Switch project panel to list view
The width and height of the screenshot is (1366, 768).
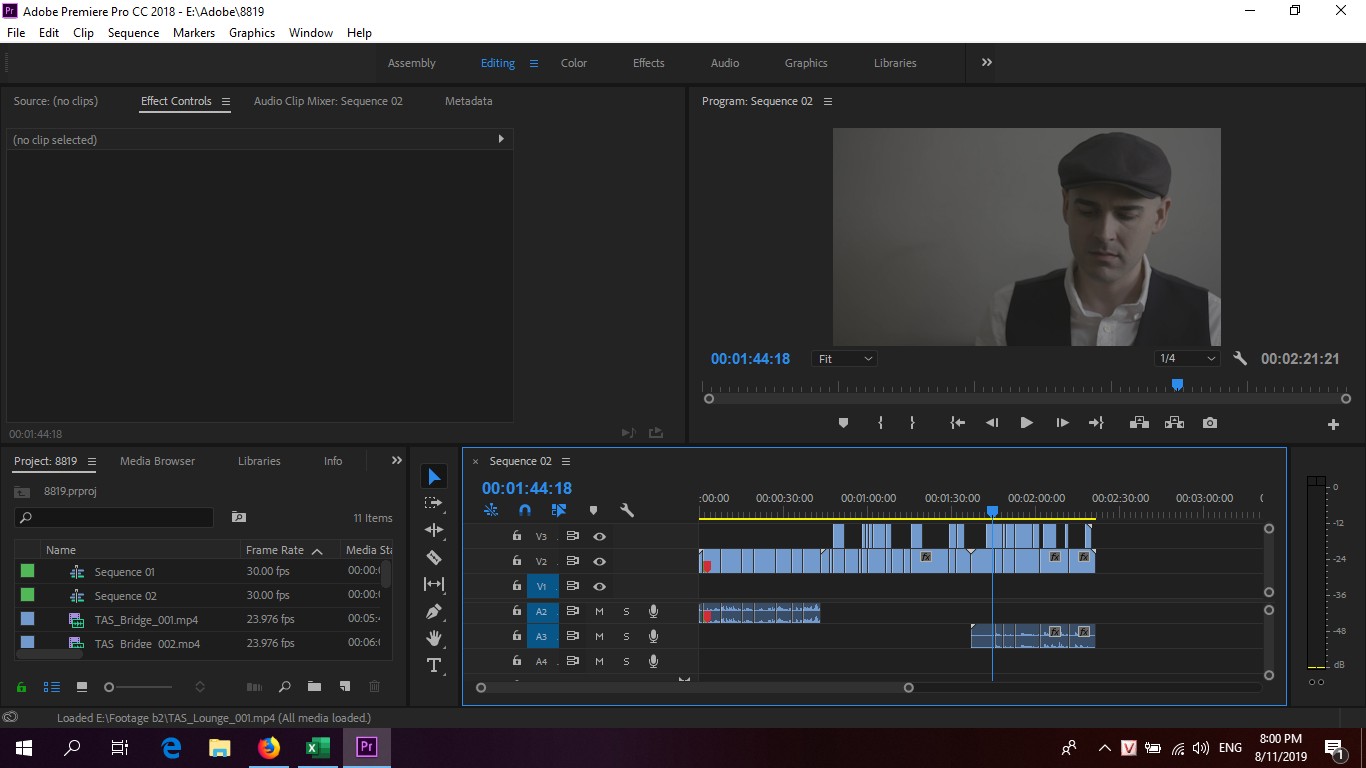[52, 687]
